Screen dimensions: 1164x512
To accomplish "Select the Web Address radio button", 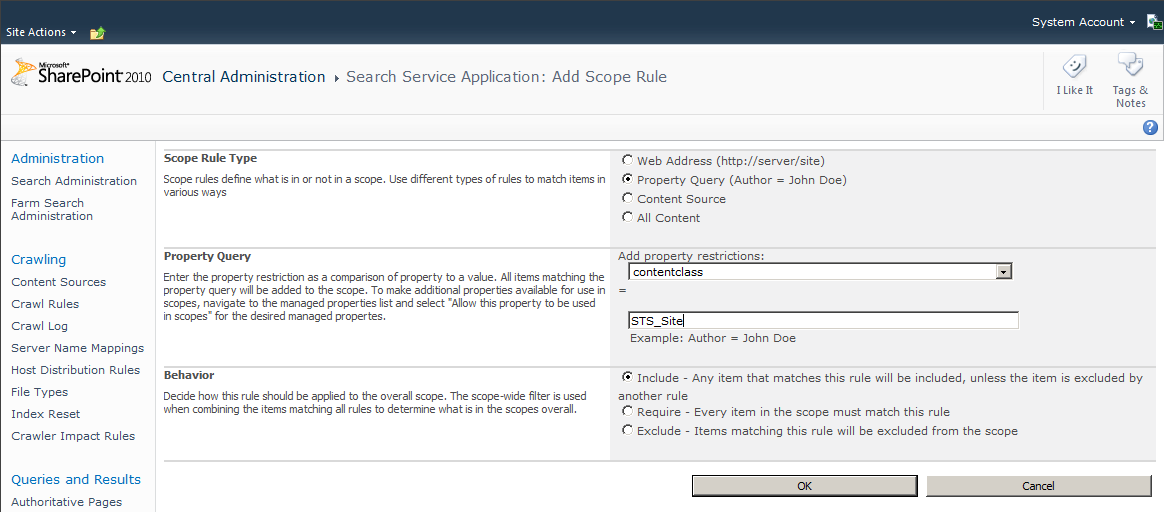I will pos(628,160).
